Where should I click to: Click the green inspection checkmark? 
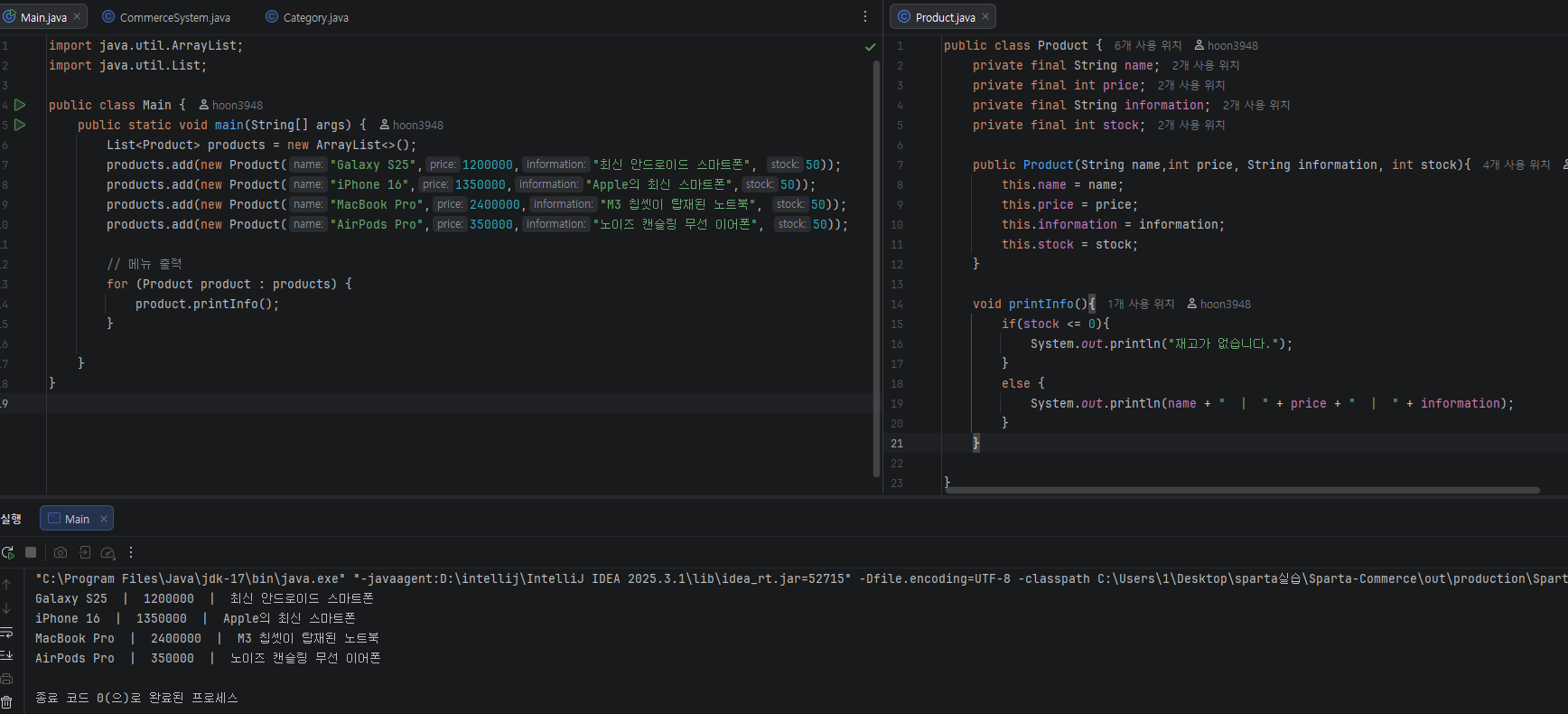pos(870,46)
